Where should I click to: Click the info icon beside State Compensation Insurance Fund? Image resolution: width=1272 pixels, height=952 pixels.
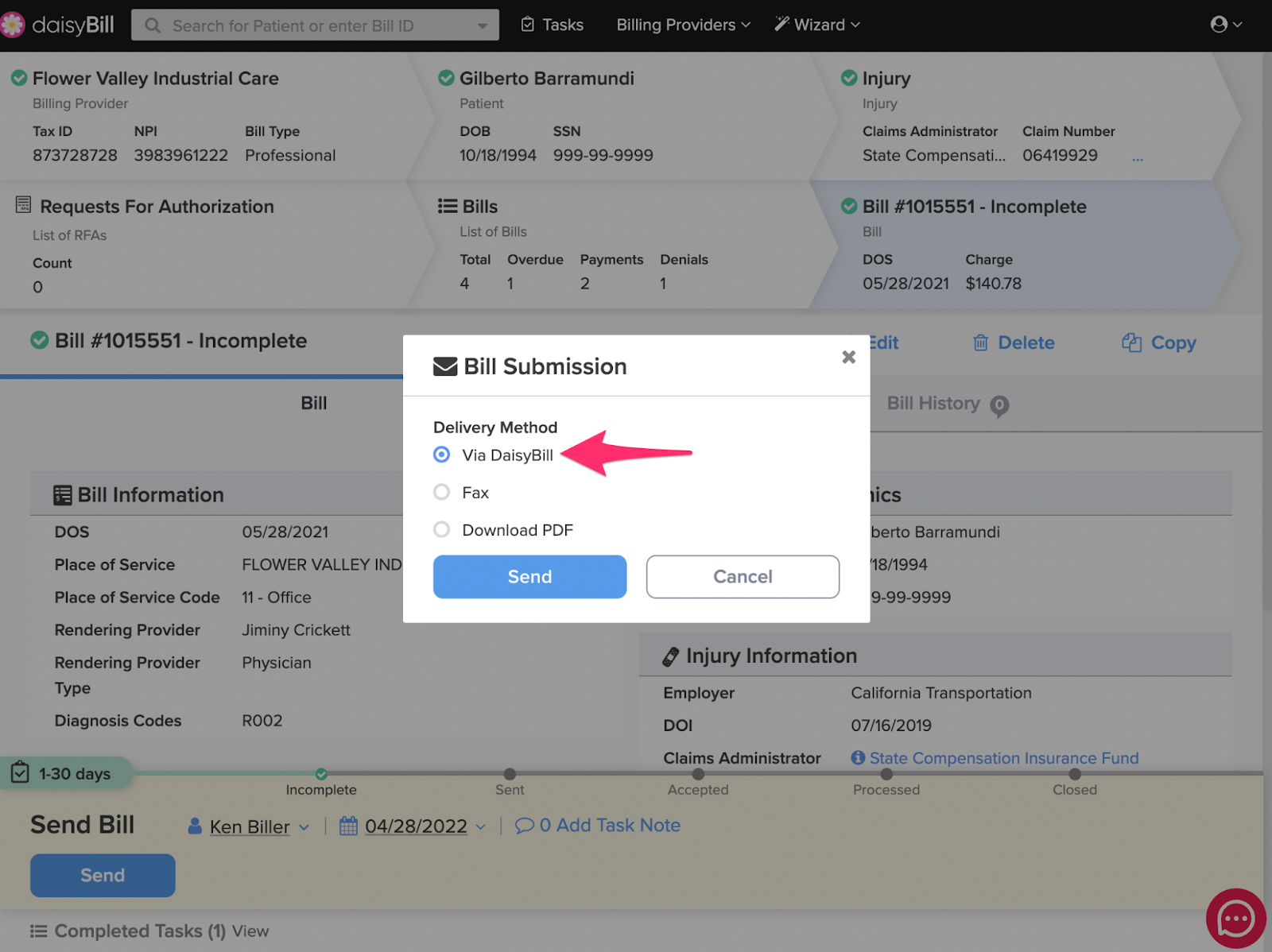pos(858,757)
